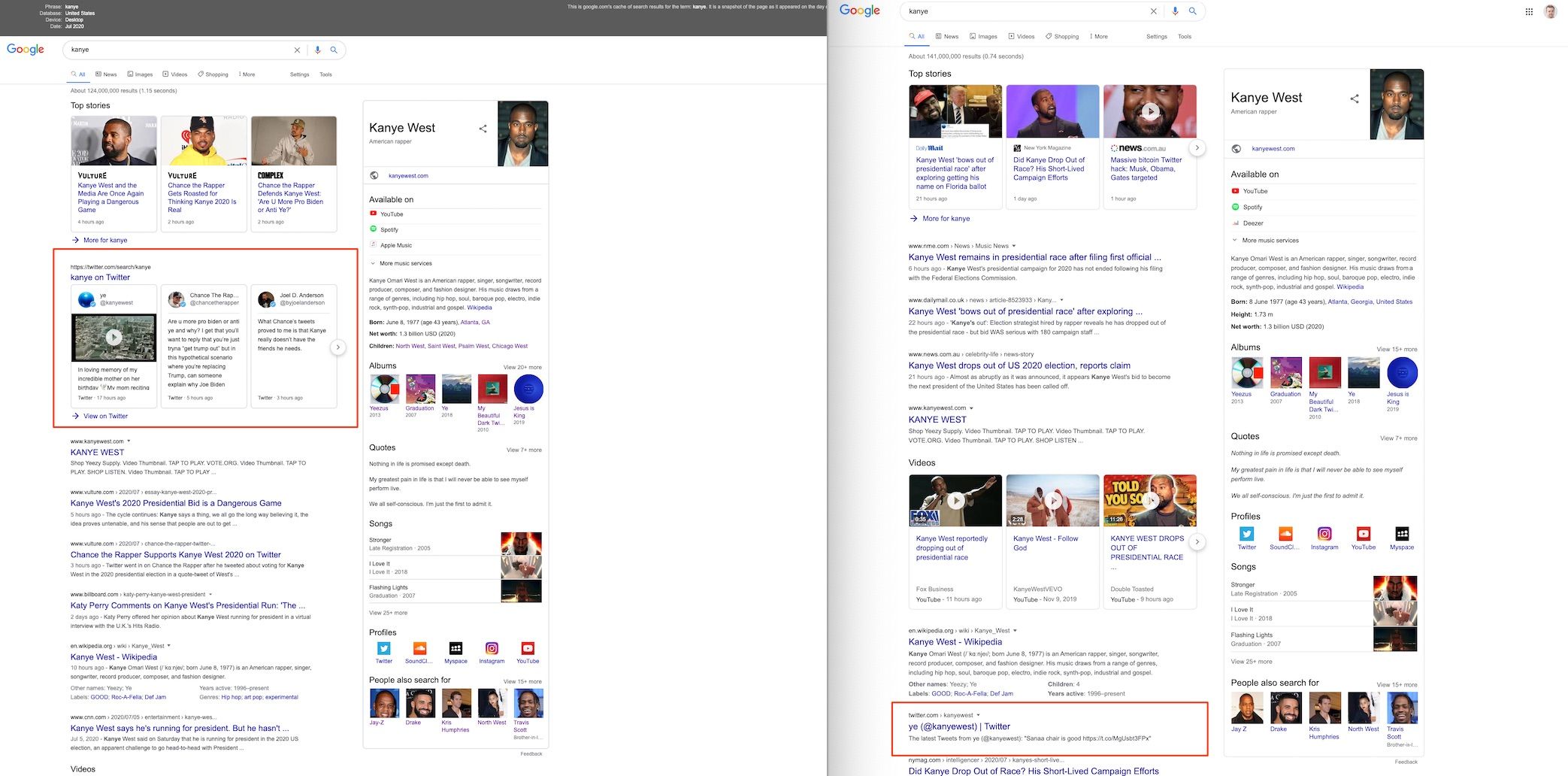Open the Google apps grid icon

[1529, 11]
